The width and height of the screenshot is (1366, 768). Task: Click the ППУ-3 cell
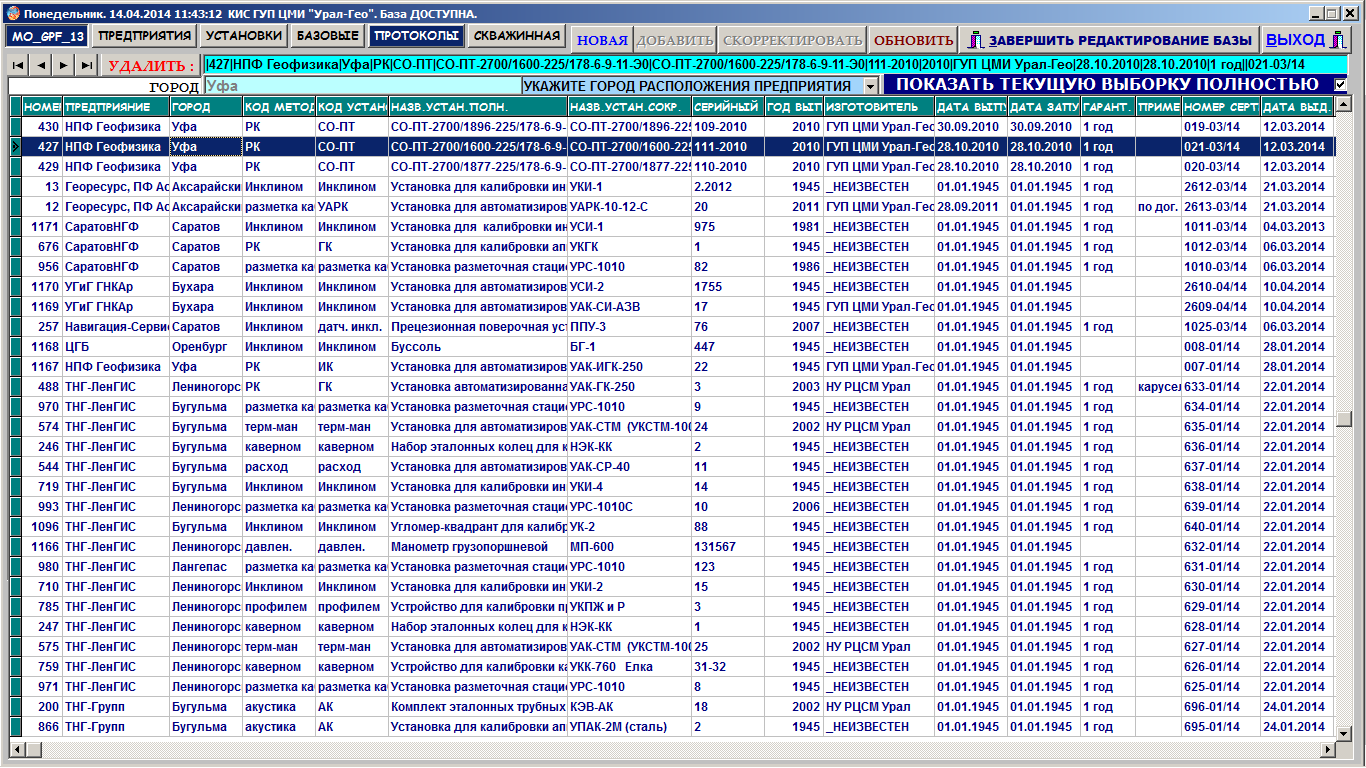[629, 327]
